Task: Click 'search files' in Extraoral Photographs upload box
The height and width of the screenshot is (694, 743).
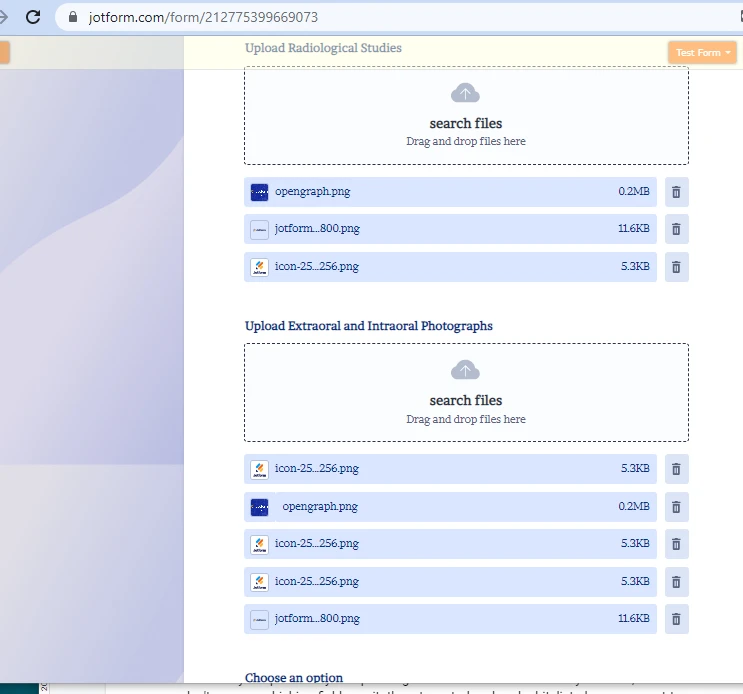Action: coord(465,401)
